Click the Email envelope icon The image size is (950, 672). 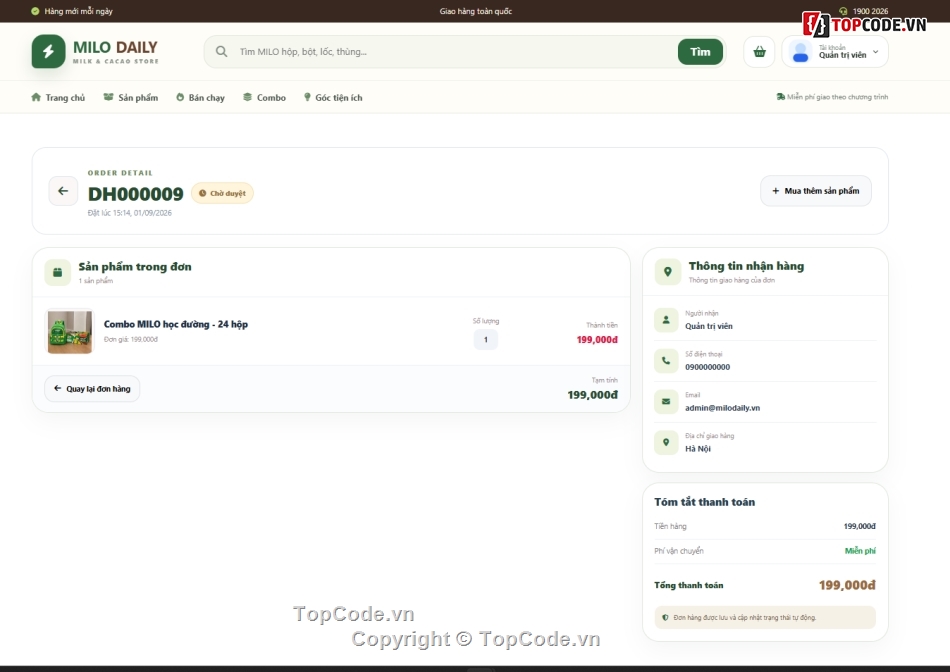pos(666,401)
